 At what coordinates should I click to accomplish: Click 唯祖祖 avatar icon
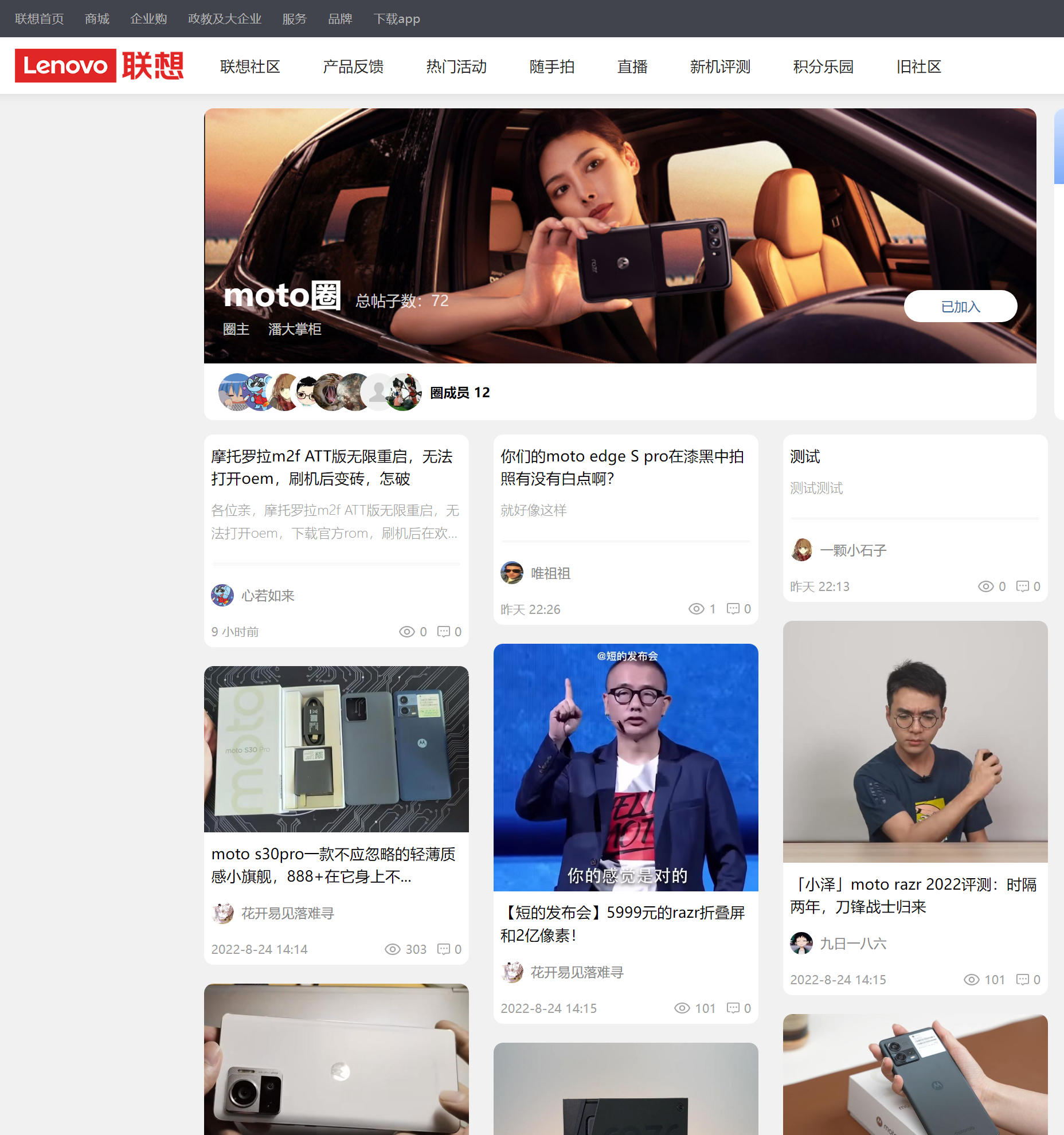pyautogui.click(x=512, y=573)
